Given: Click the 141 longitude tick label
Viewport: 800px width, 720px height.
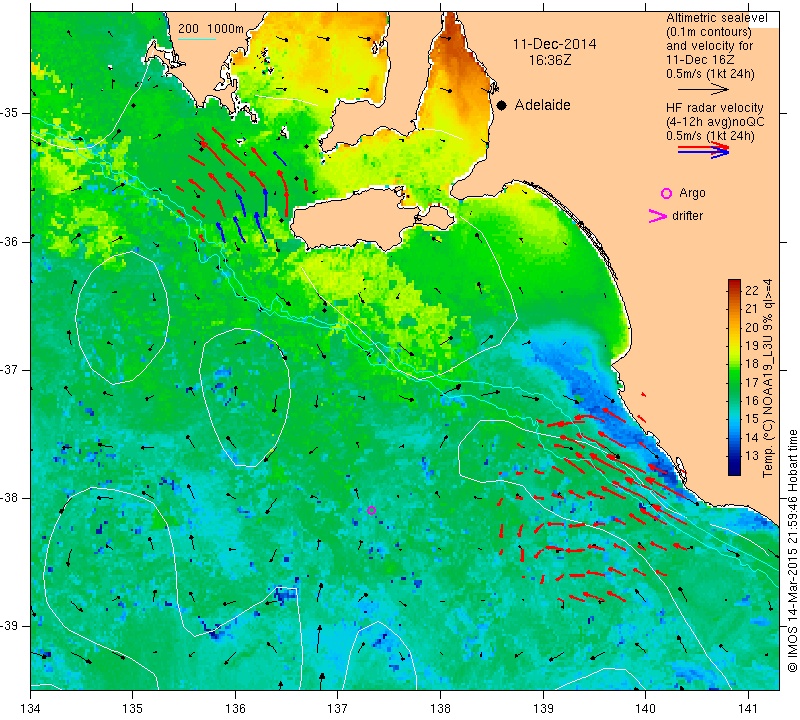Looking at the screenshot, I should pos(748,709).
